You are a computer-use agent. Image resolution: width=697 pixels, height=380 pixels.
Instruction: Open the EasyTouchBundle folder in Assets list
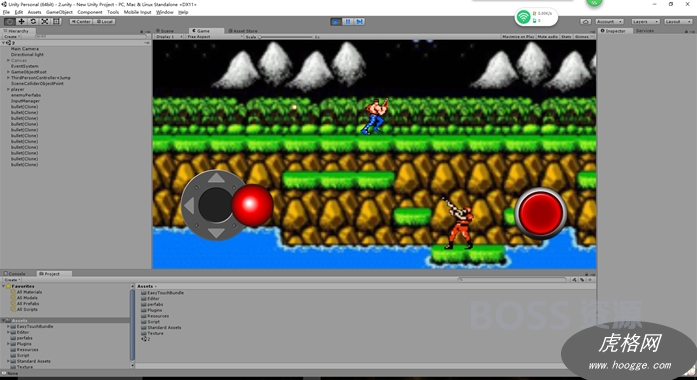point(162,293)
